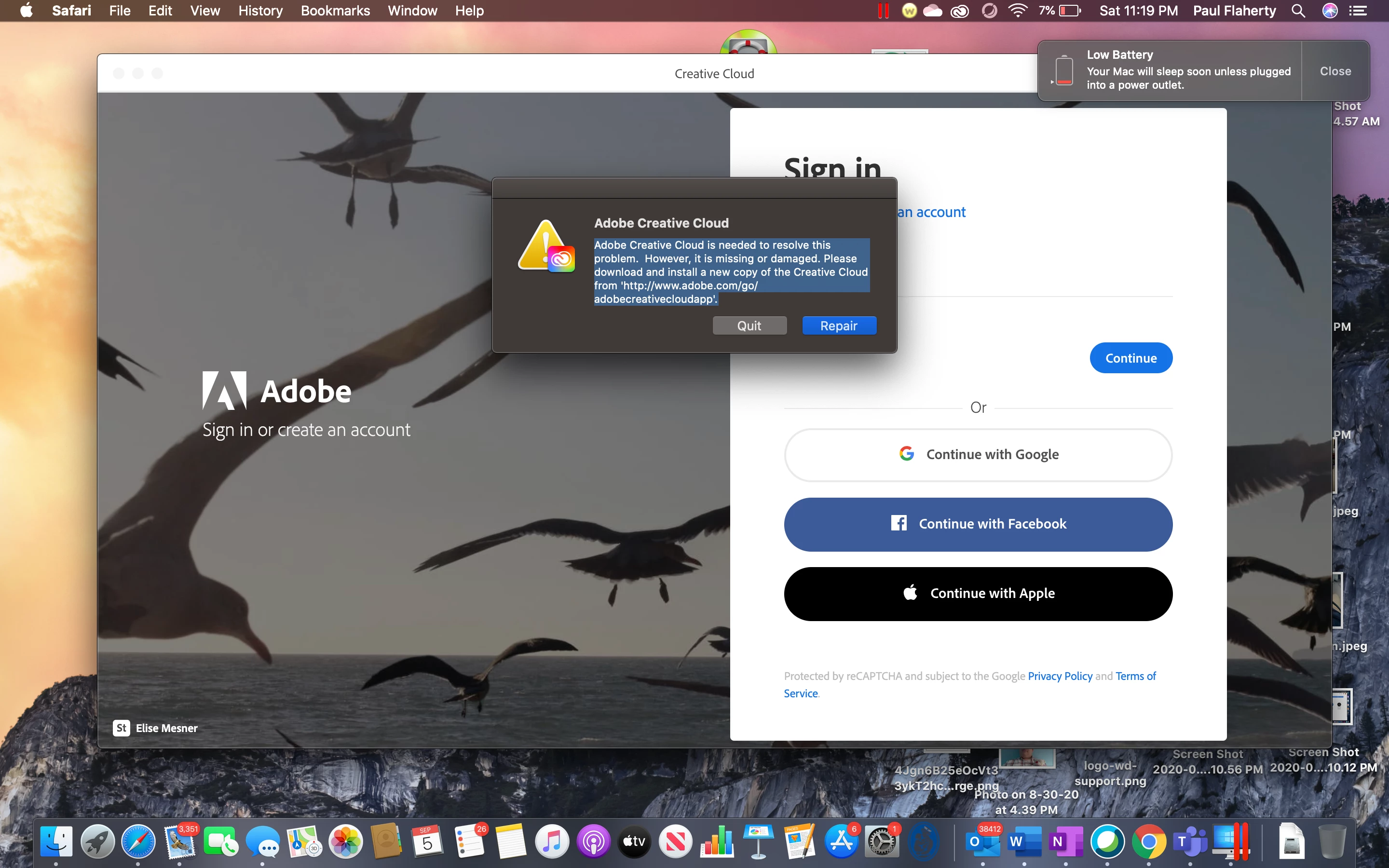Click the Wi-Fi status icon
The height and width of the screenshot is (868, 1389).
pos(1018,10)
